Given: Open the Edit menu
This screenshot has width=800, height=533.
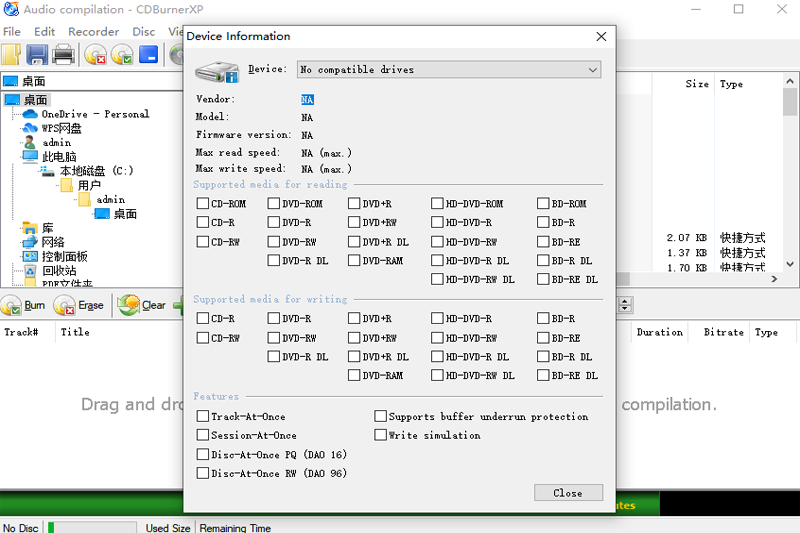Looking at the screenshot, I should 44,32.
